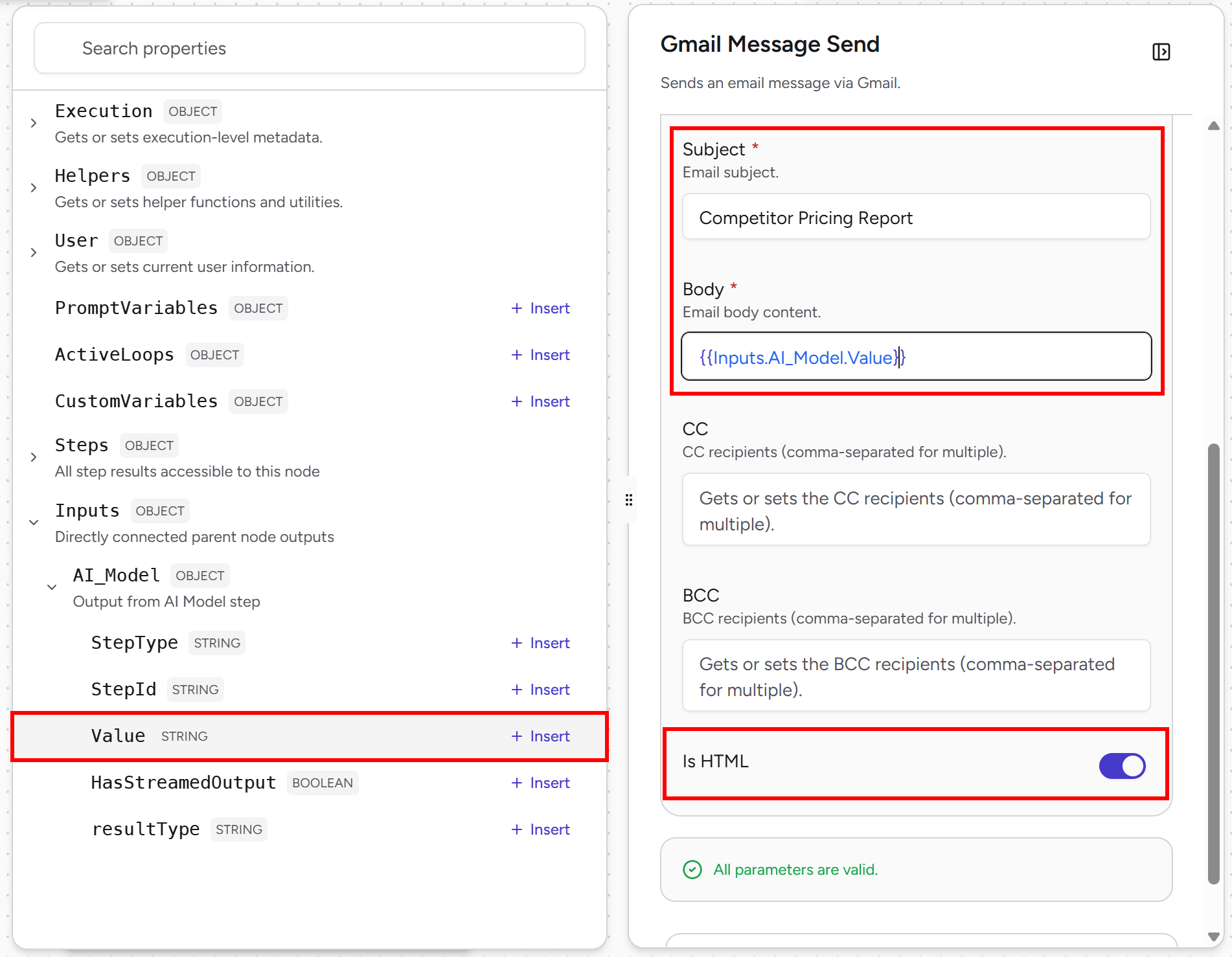
Task: Collapse the Gmail Message Send side panel
Action: click(x=1161, y=52)
